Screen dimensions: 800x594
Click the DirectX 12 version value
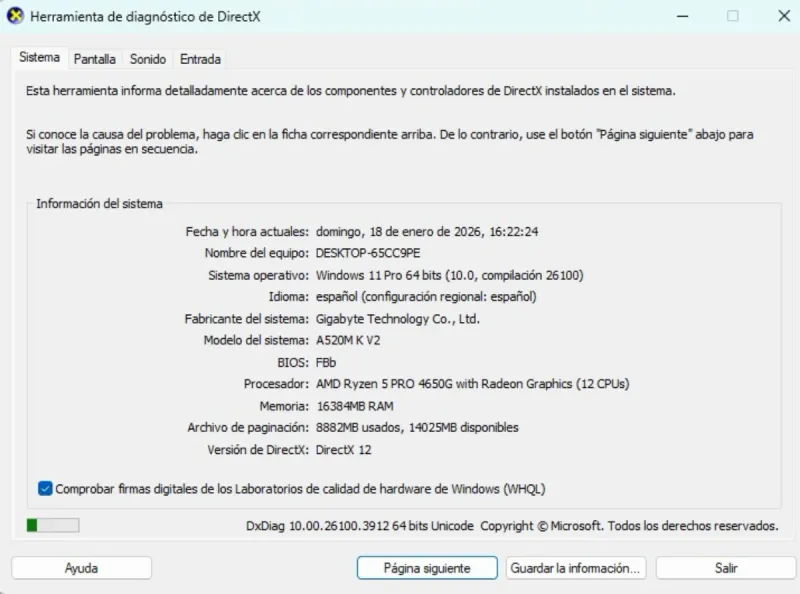pos(343,450)
